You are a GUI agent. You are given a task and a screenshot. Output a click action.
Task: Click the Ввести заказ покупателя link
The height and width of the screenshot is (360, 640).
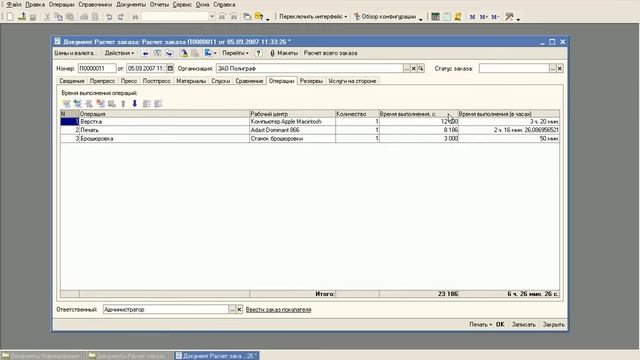tap(278, 310)
